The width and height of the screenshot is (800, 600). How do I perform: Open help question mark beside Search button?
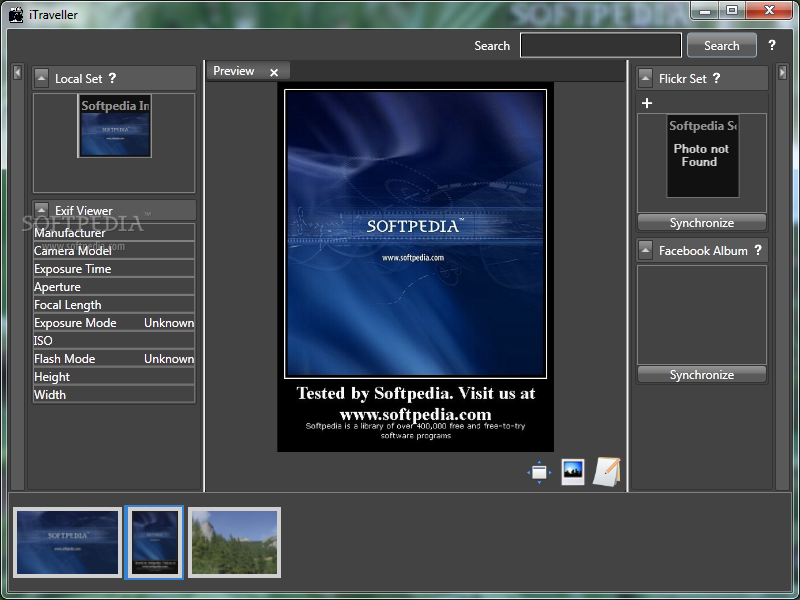[x=772, y=45]
